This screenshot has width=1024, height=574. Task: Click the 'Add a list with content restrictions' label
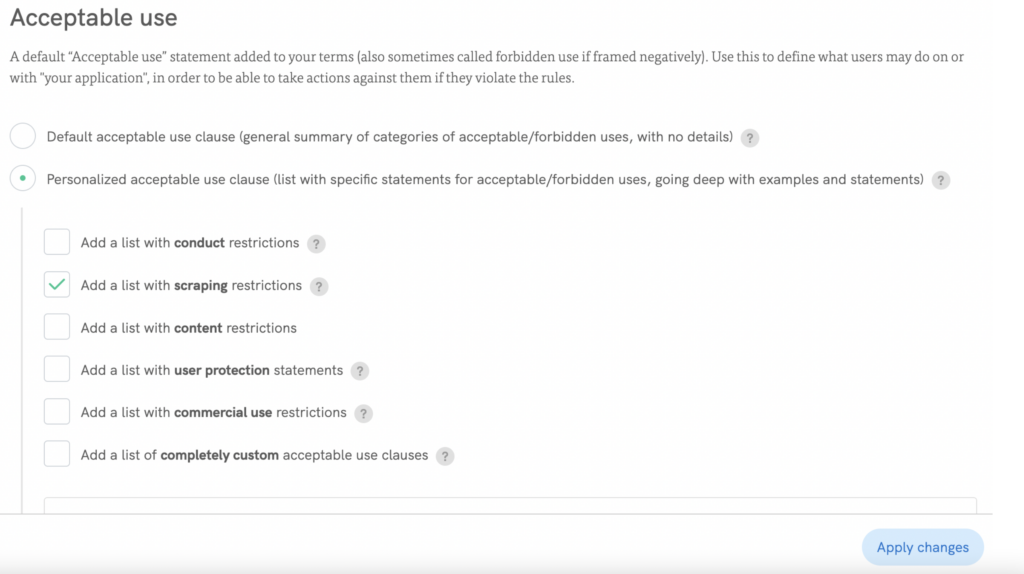(x=189, y=328)
